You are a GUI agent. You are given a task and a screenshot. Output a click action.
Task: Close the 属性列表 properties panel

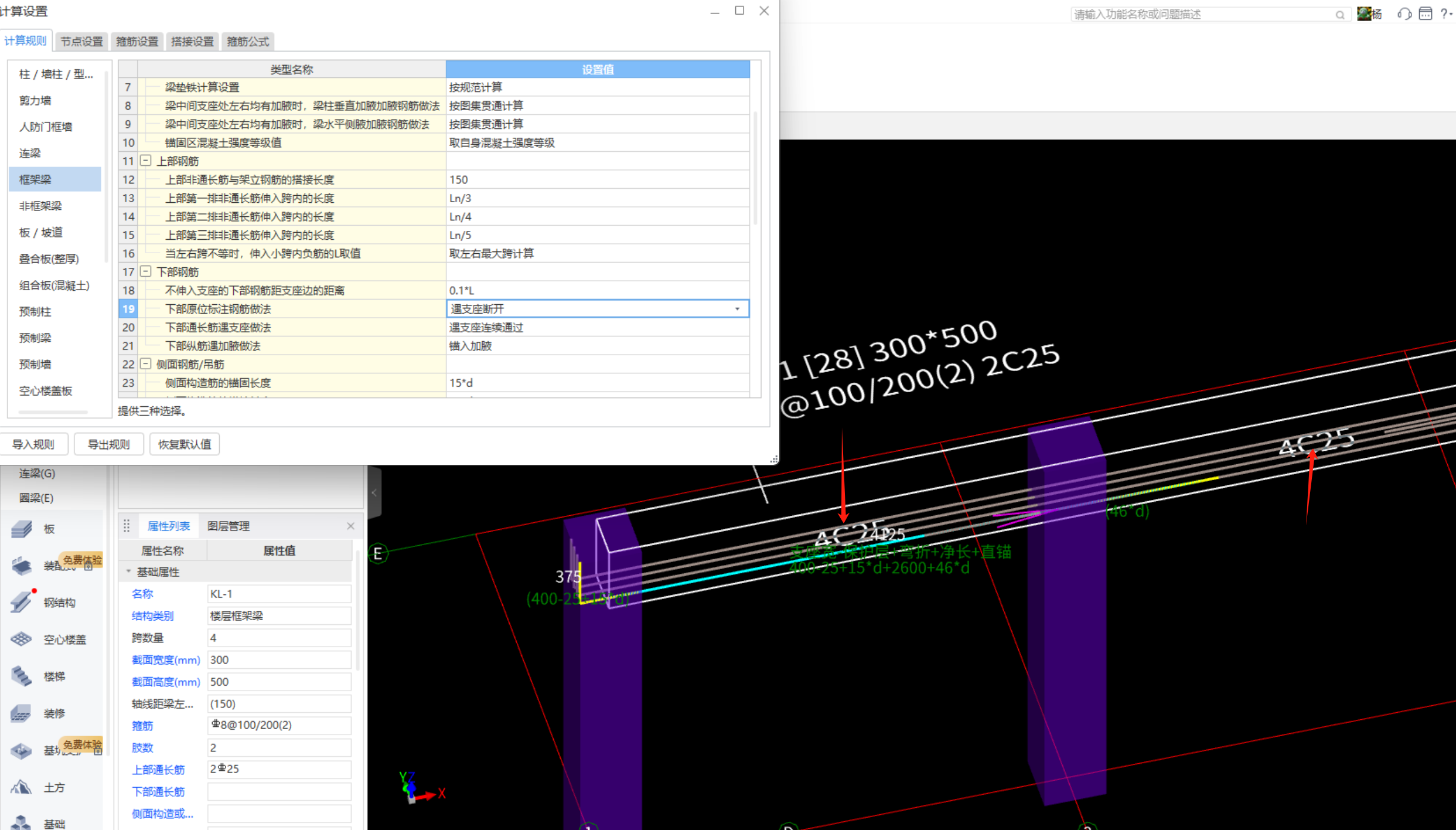(350, 526)
